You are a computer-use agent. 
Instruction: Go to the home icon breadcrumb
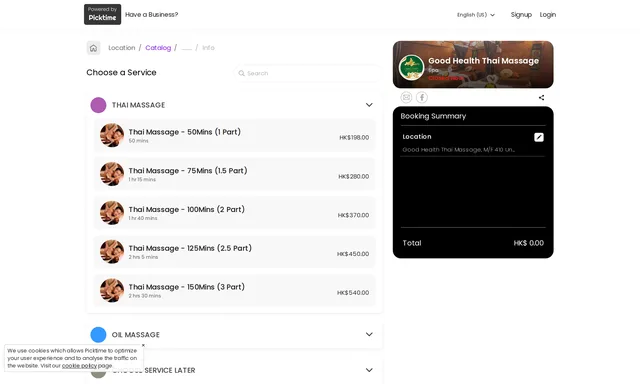pyautogui.click(x=93, y=48)
